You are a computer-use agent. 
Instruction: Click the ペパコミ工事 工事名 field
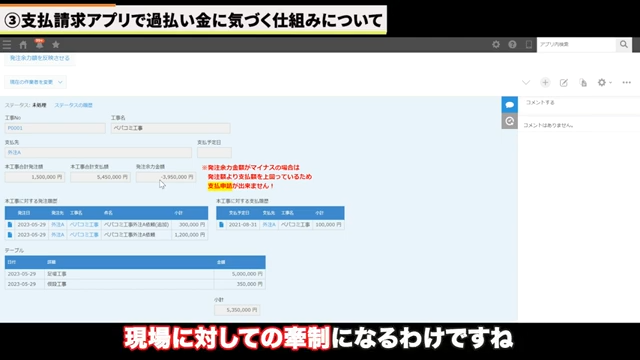171,128
